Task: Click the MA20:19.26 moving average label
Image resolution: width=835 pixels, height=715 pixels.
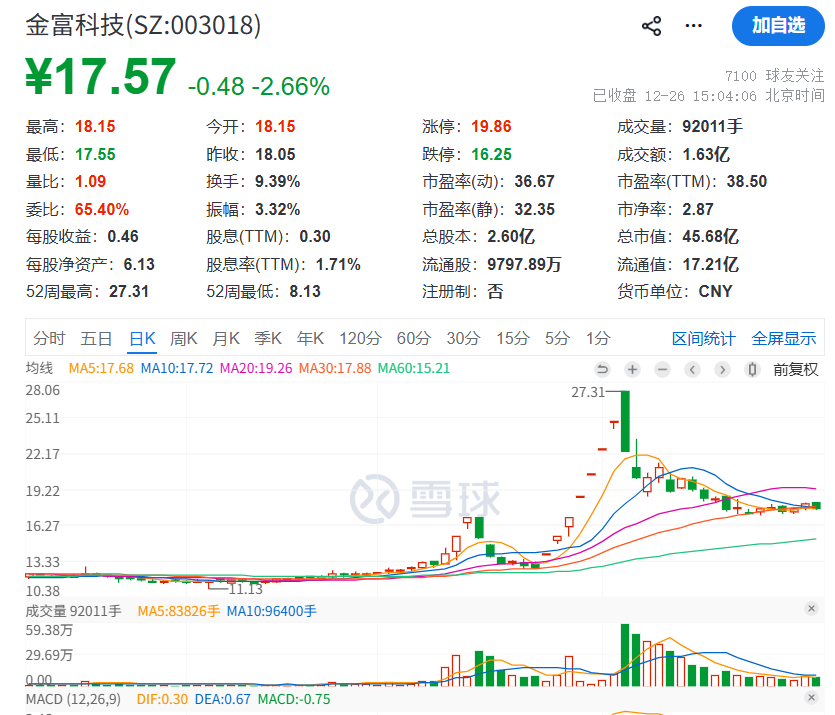Action: [256, 368]
